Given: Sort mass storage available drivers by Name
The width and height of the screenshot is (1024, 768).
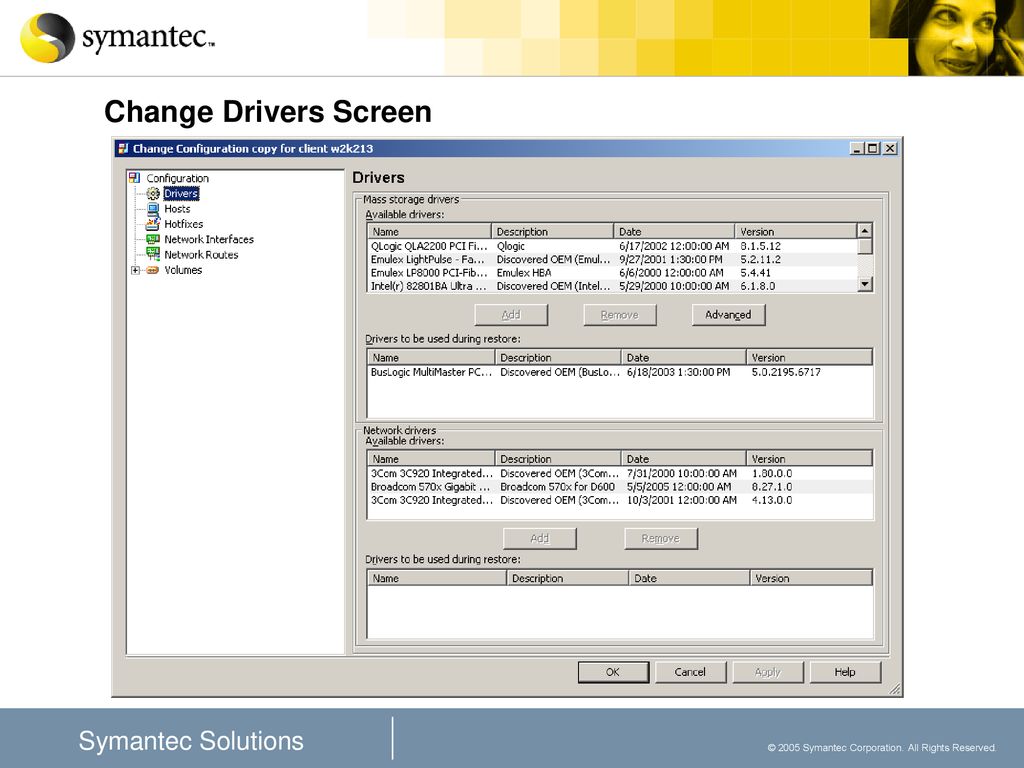Looking at the screenshot, I should tap(429, 231).
